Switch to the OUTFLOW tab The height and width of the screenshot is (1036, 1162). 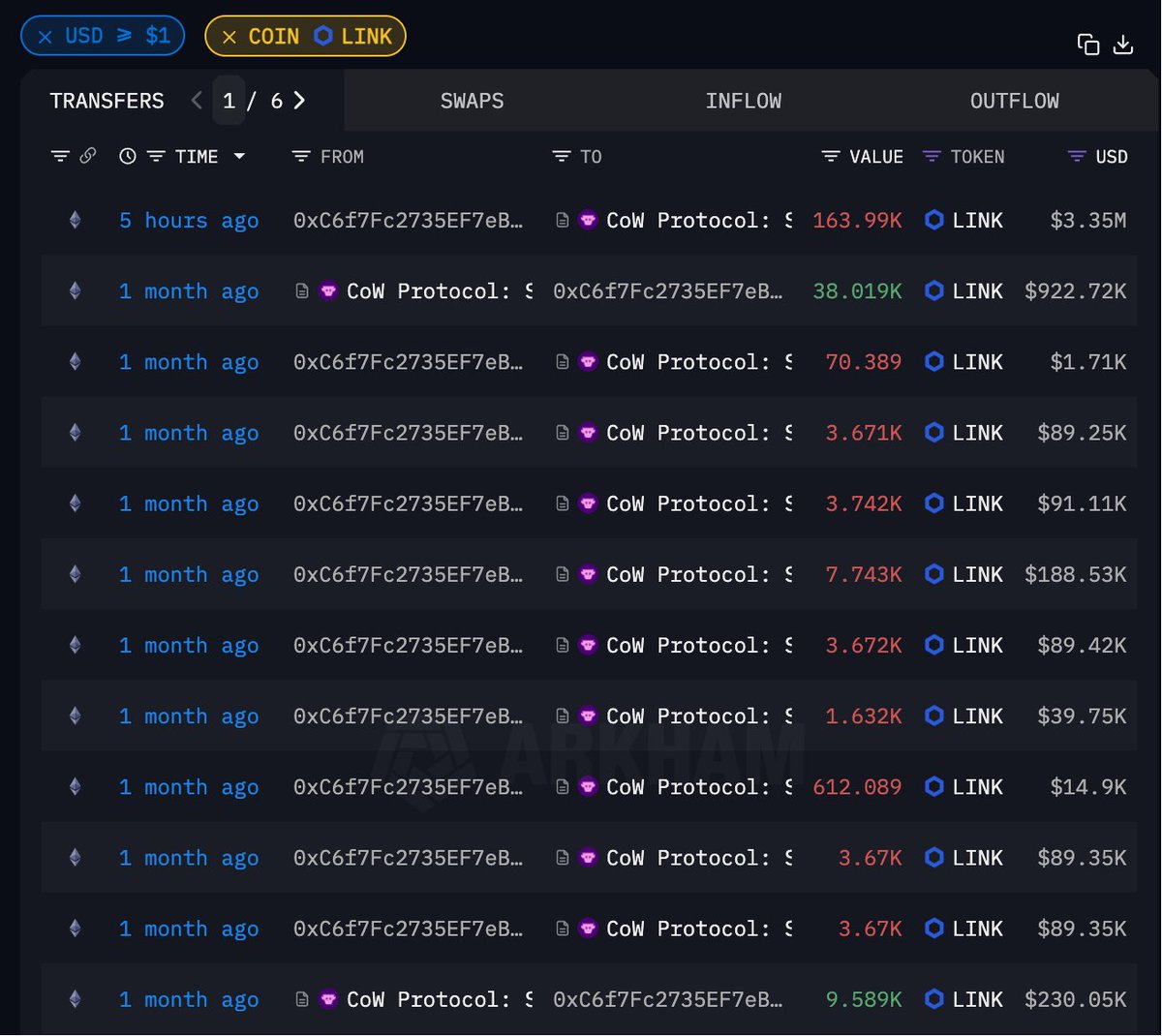(1015, 101)
